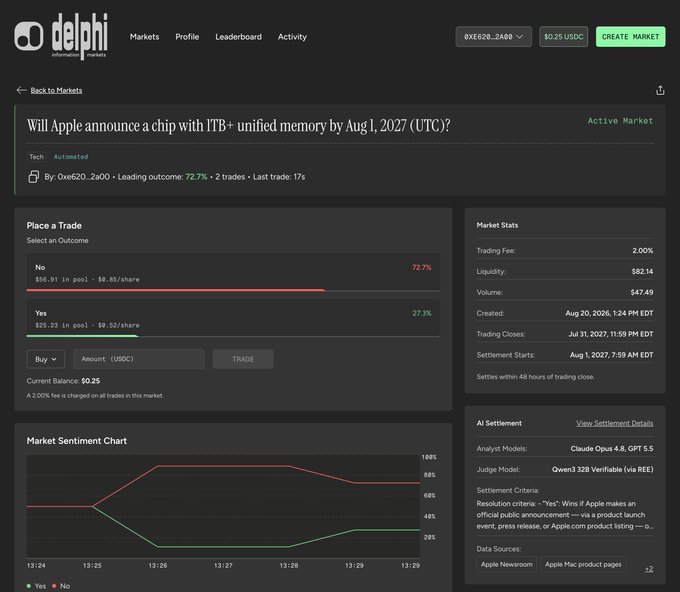This screenshot has width=680, height=592.
Task: Open the Profile nav item
Action: point(187,37)
